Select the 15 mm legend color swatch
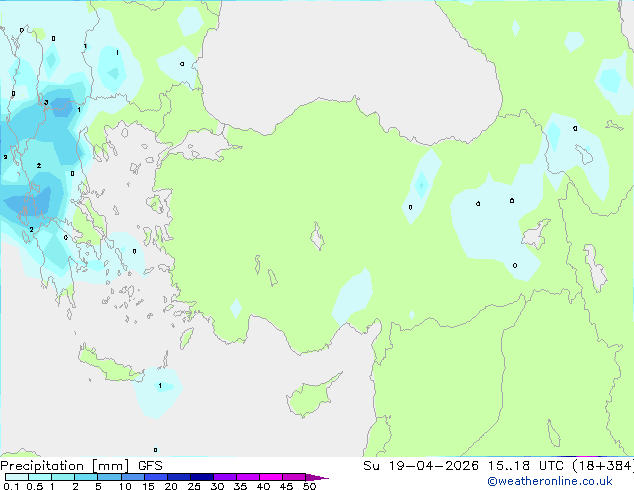The image size is (634, 490). [155, 477]
